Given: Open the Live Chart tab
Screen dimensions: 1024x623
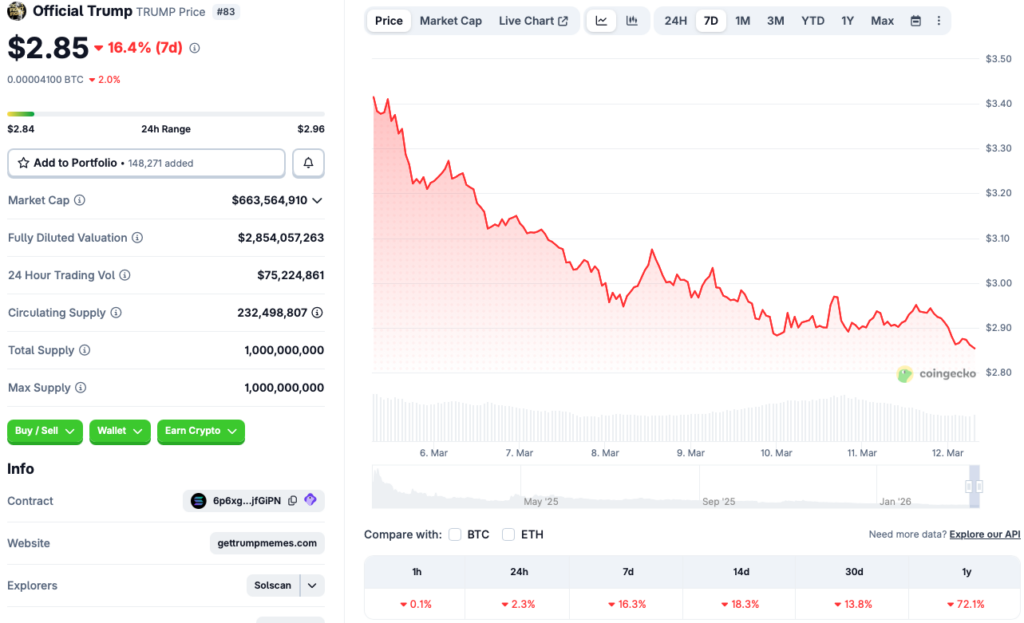Looking at the screenshot, I should [534, 20].
